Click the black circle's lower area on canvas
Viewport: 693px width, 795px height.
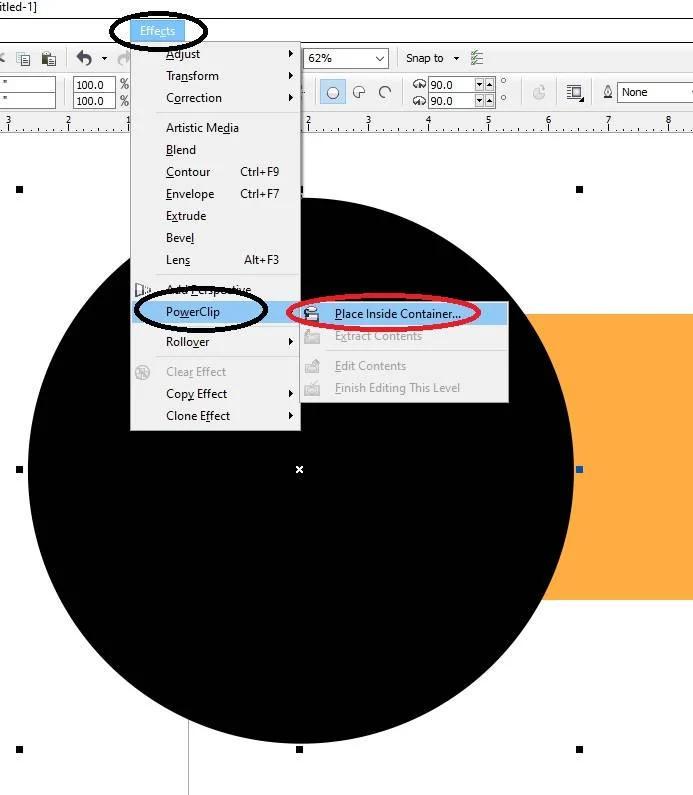(300, 608)
